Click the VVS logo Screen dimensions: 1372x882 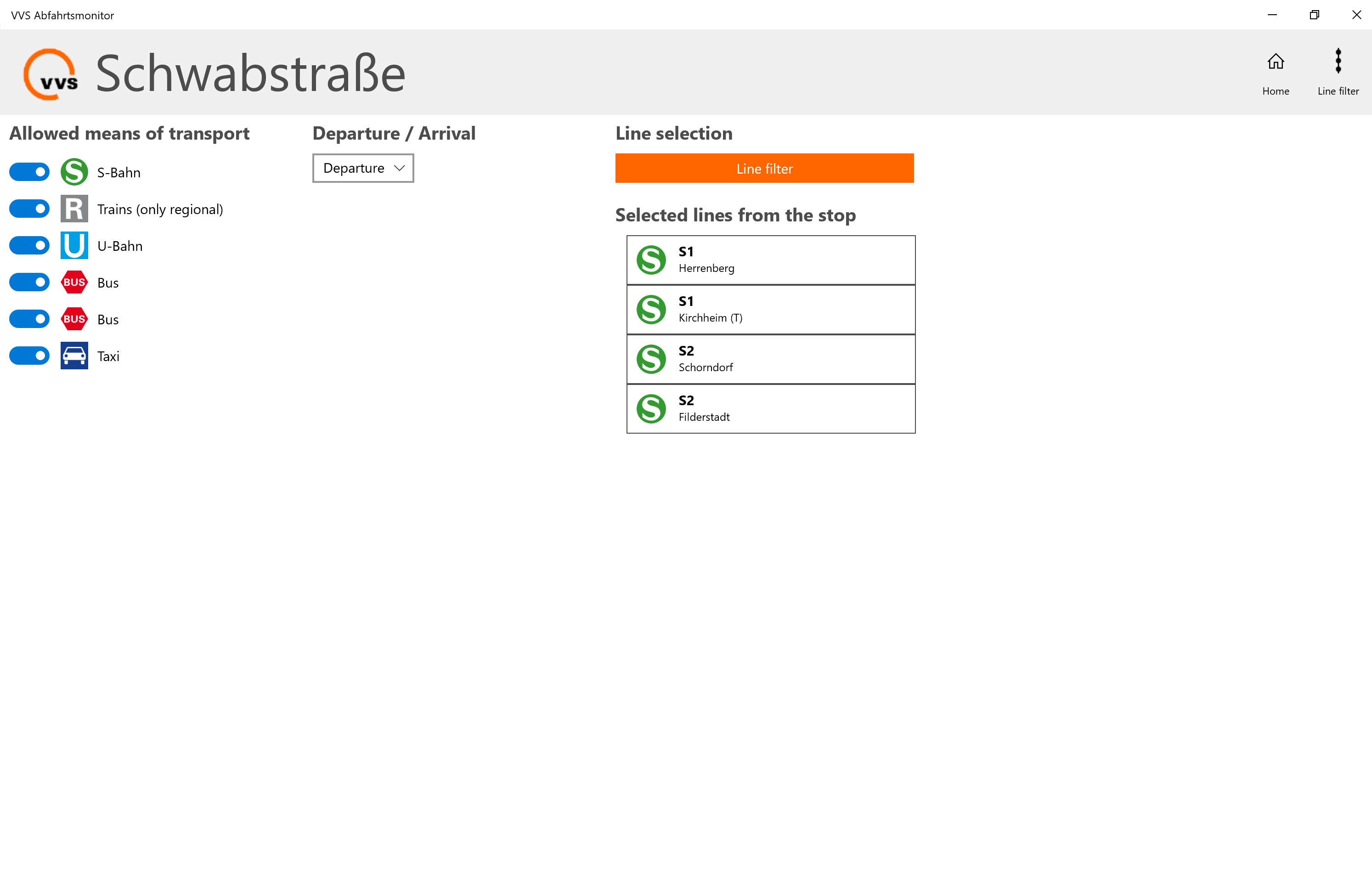[x=51, y=74]
